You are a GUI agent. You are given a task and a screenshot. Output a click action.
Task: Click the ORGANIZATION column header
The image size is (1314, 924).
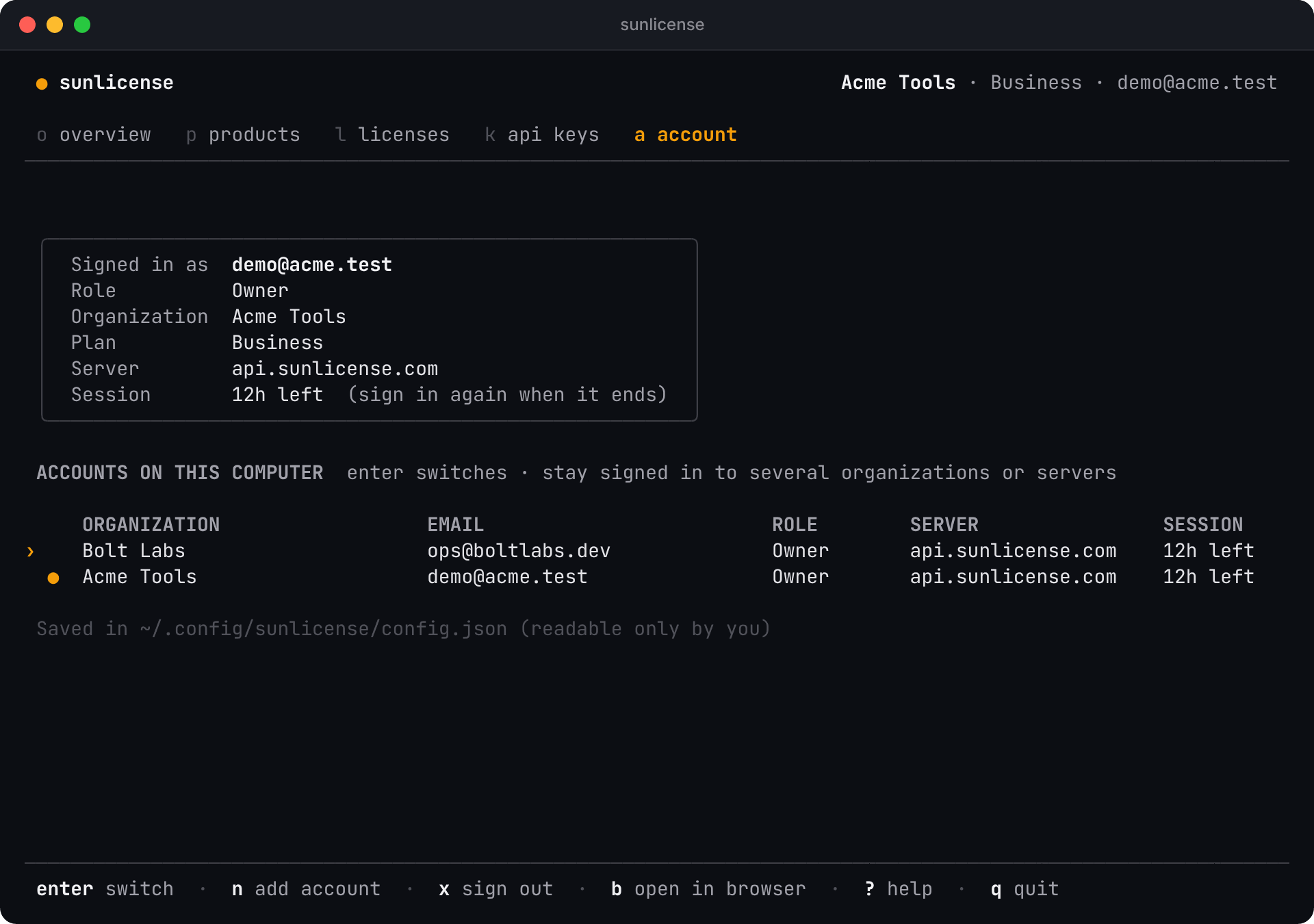coord(151,525)
